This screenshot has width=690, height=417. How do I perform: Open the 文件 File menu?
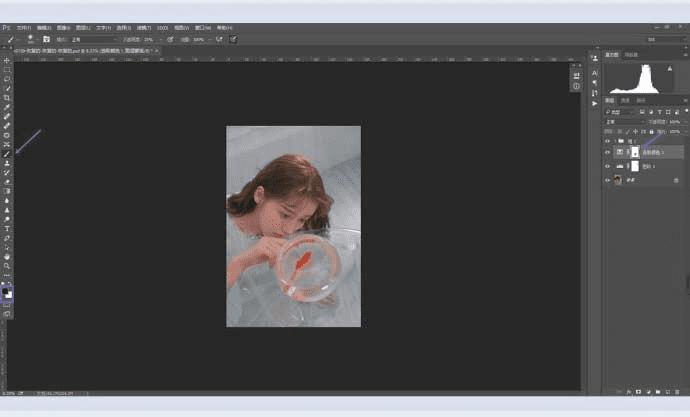23,28
